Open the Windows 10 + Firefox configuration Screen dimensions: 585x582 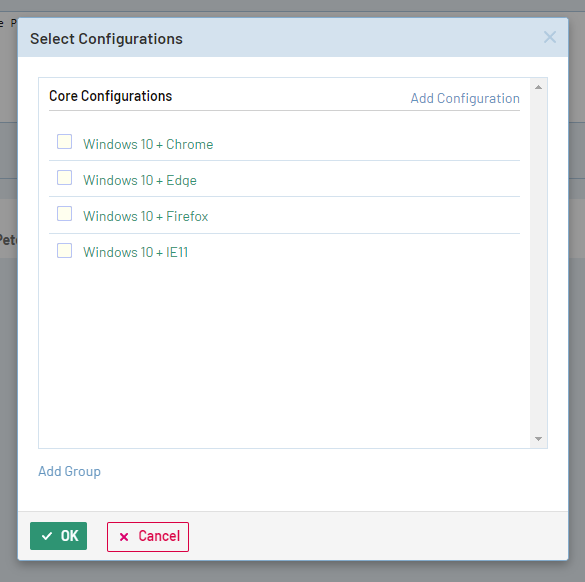click(146, 216)
